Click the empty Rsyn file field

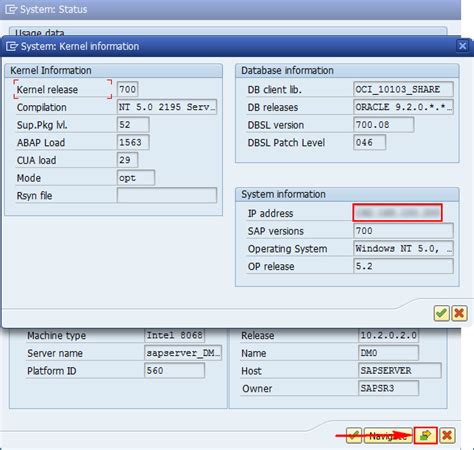[x=167, y=195]
